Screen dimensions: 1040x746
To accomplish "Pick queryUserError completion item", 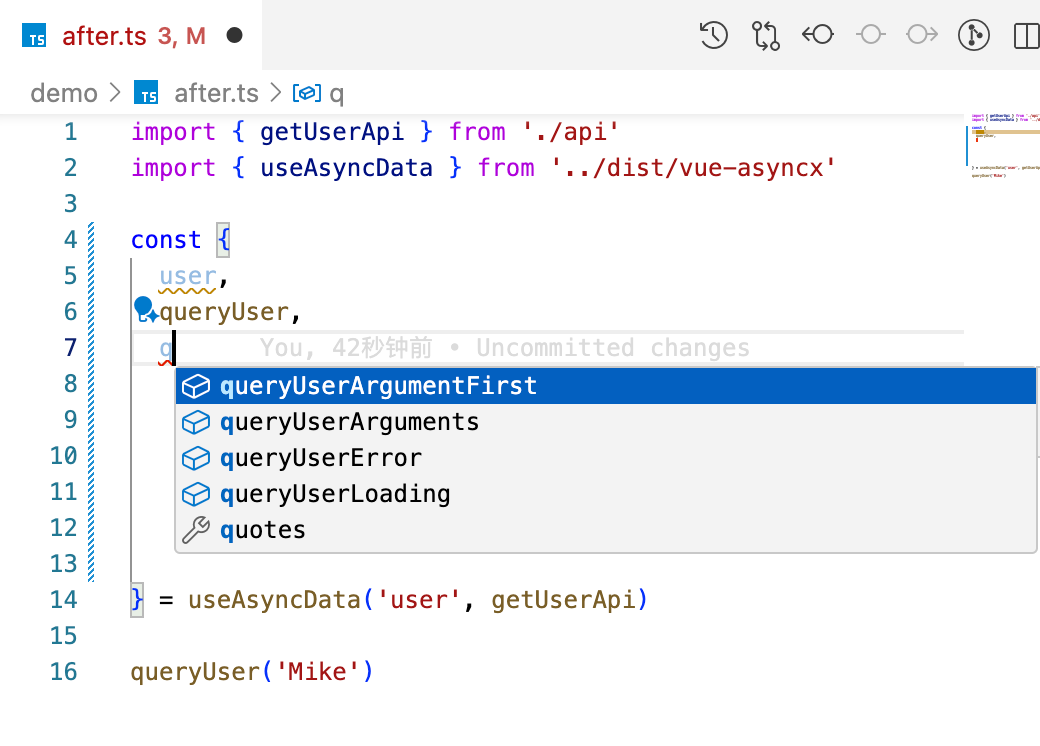I will tap(320, 458).
